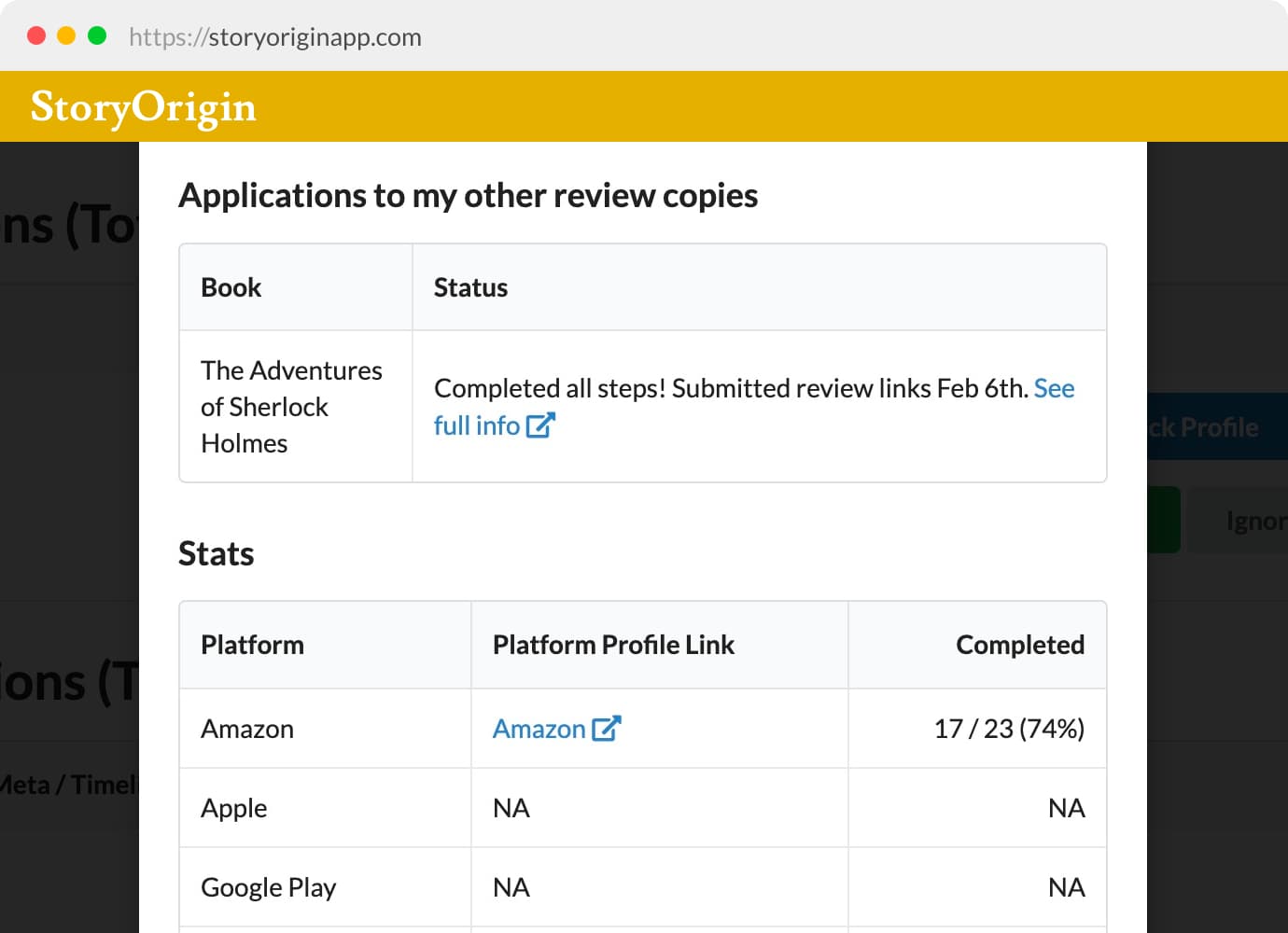This screenshot has width=1288, height=933.
Task: Click the '17 / 23 (74%)' value
Action: coord(1009,729)
